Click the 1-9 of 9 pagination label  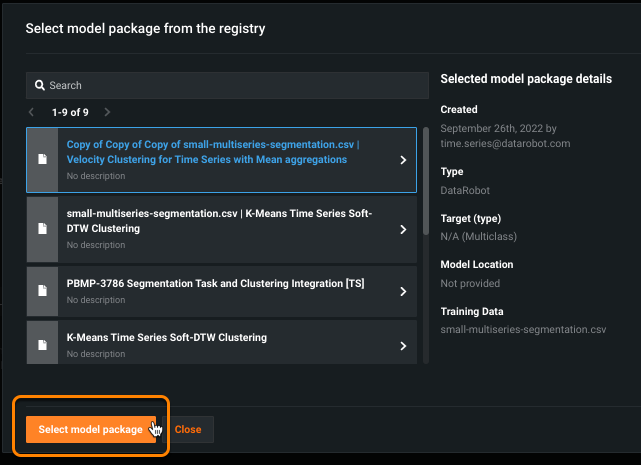(70, 112)
